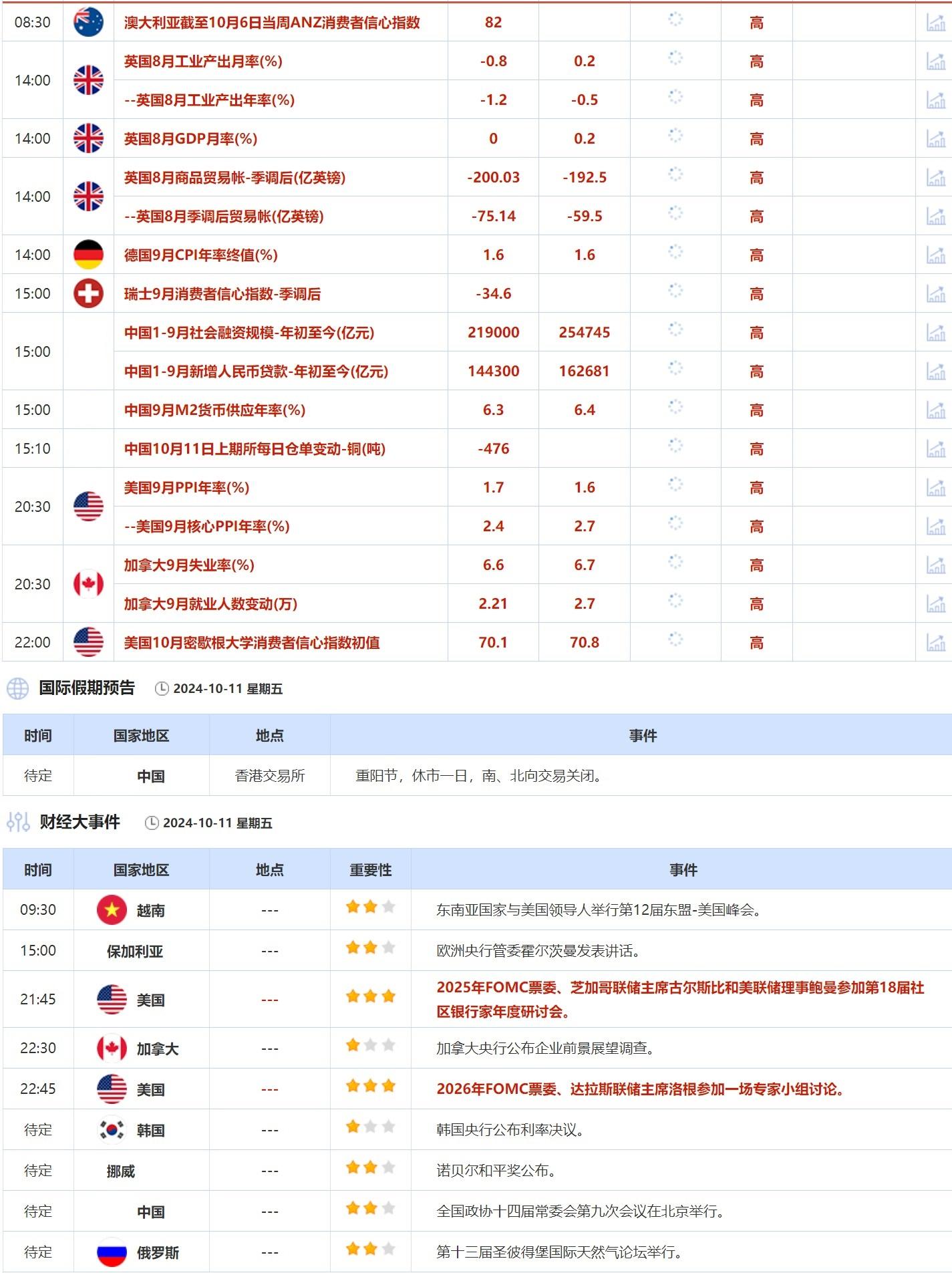Click the Germany flag icon

pyautogui.click(x=88, y=255)
